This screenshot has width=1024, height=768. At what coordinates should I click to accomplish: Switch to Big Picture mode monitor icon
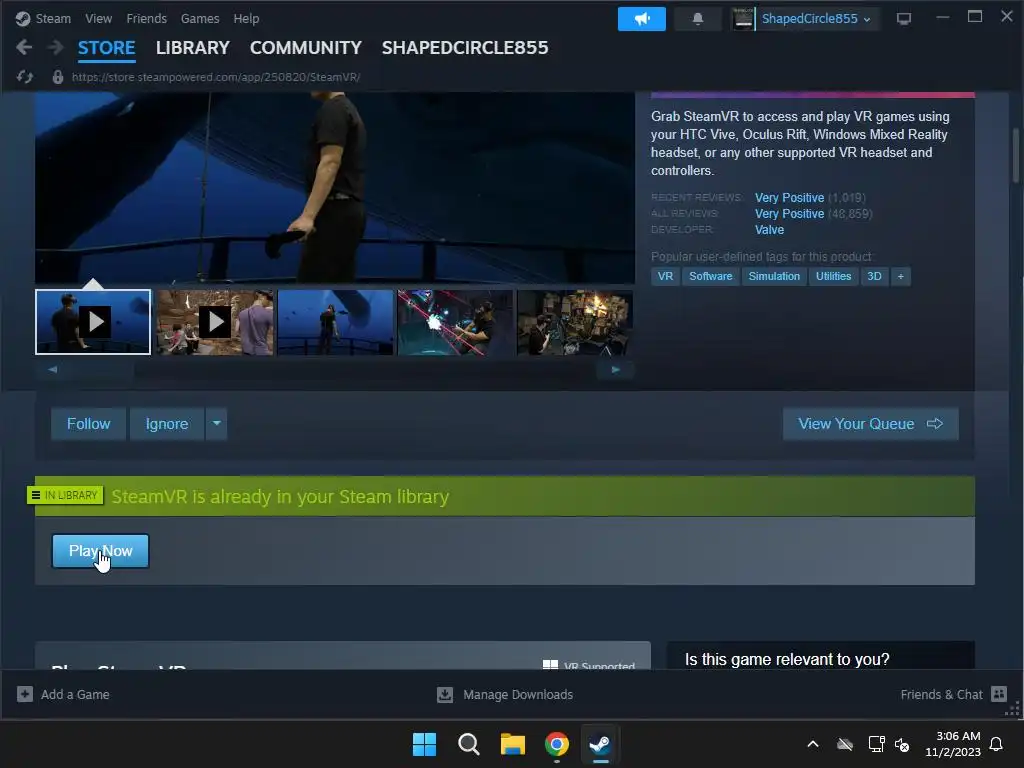(x=903, y=19)
